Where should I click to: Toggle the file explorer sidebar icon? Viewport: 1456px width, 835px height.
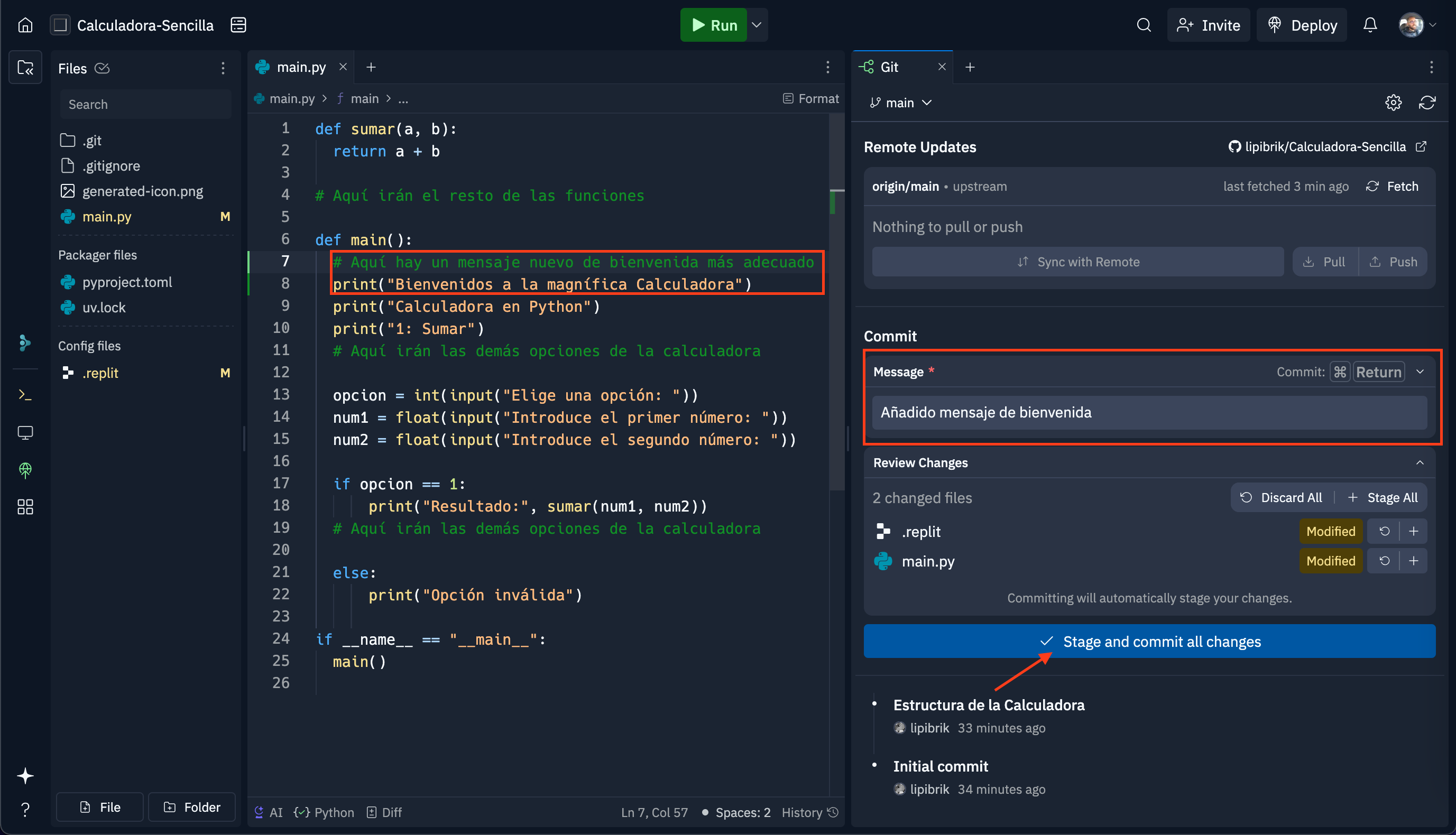tap(25, 68)
